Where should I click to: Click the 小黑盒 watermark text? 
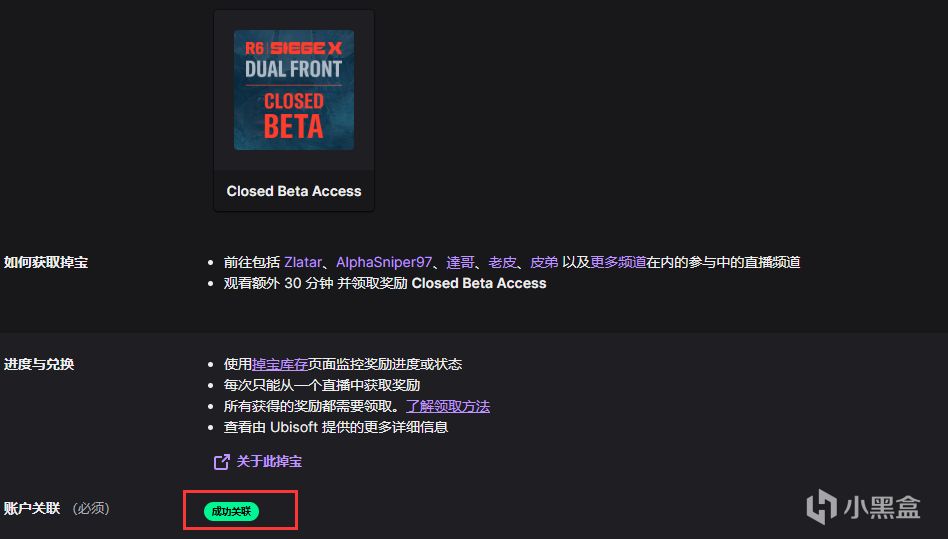(x=882, y=507)
